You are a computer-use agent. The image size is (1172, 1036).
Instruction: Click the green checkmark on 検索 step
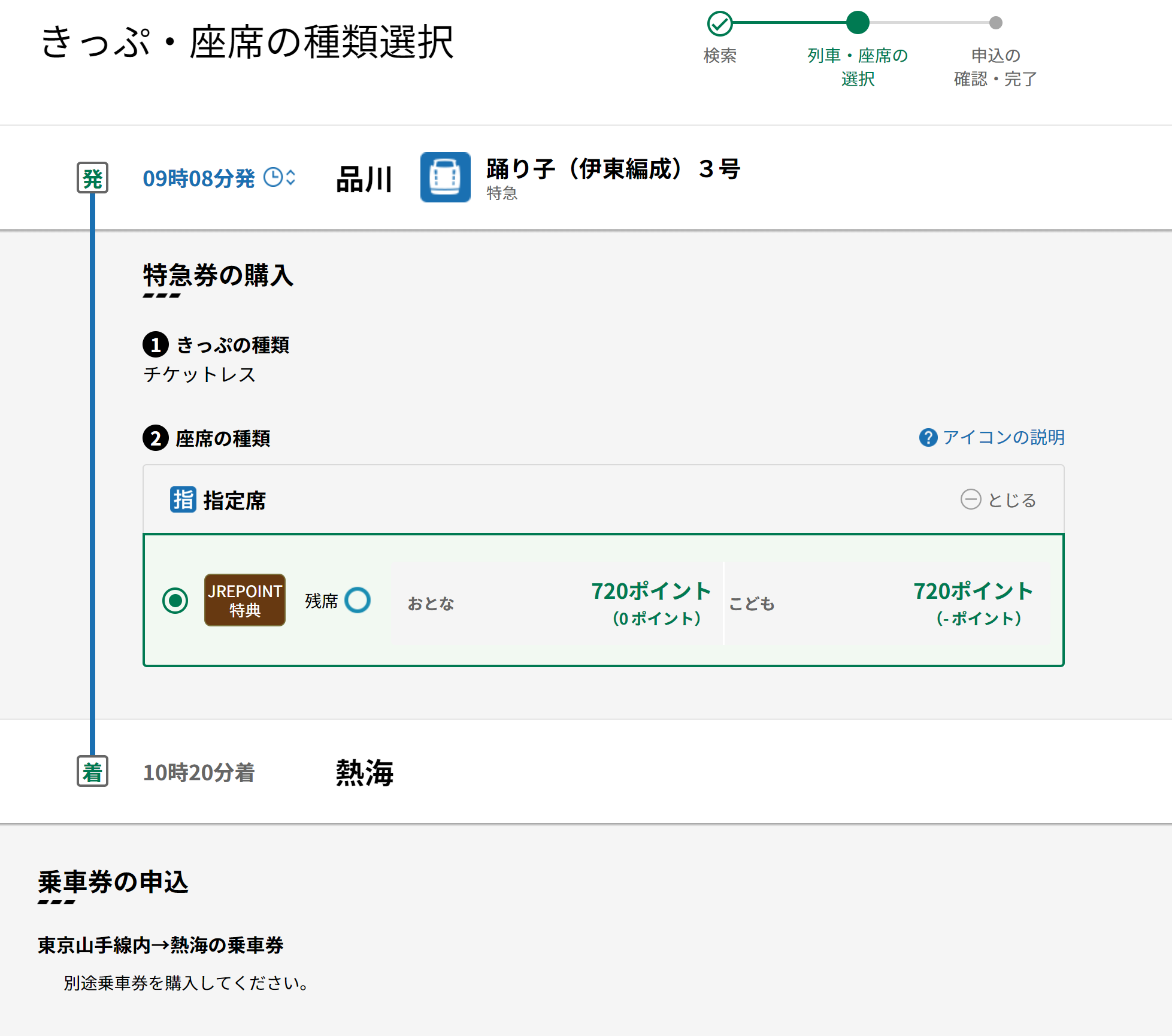pos(720,24)
